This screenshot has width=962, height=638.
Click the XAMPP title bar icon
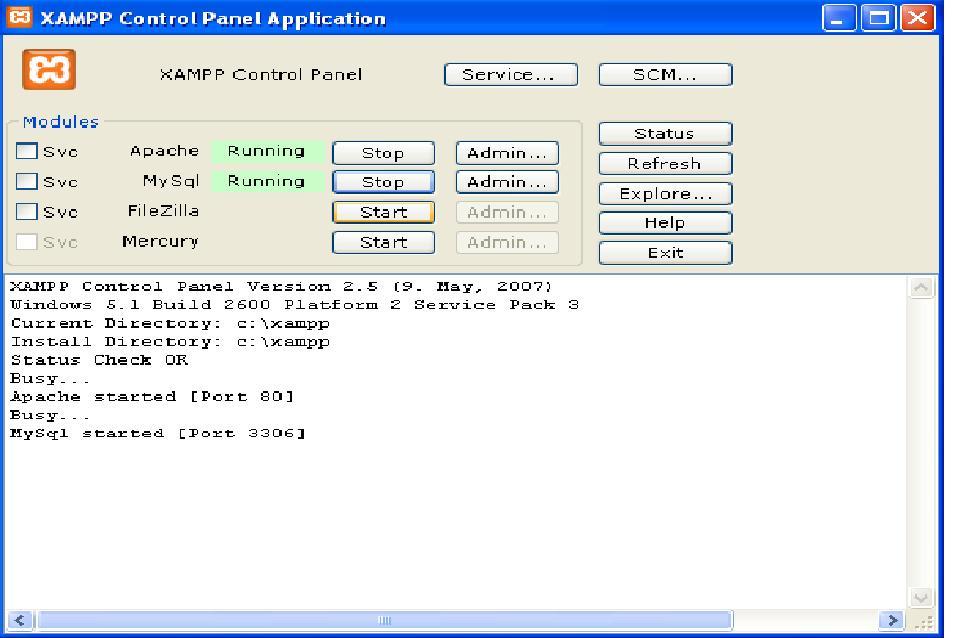[x=19, y=17]
